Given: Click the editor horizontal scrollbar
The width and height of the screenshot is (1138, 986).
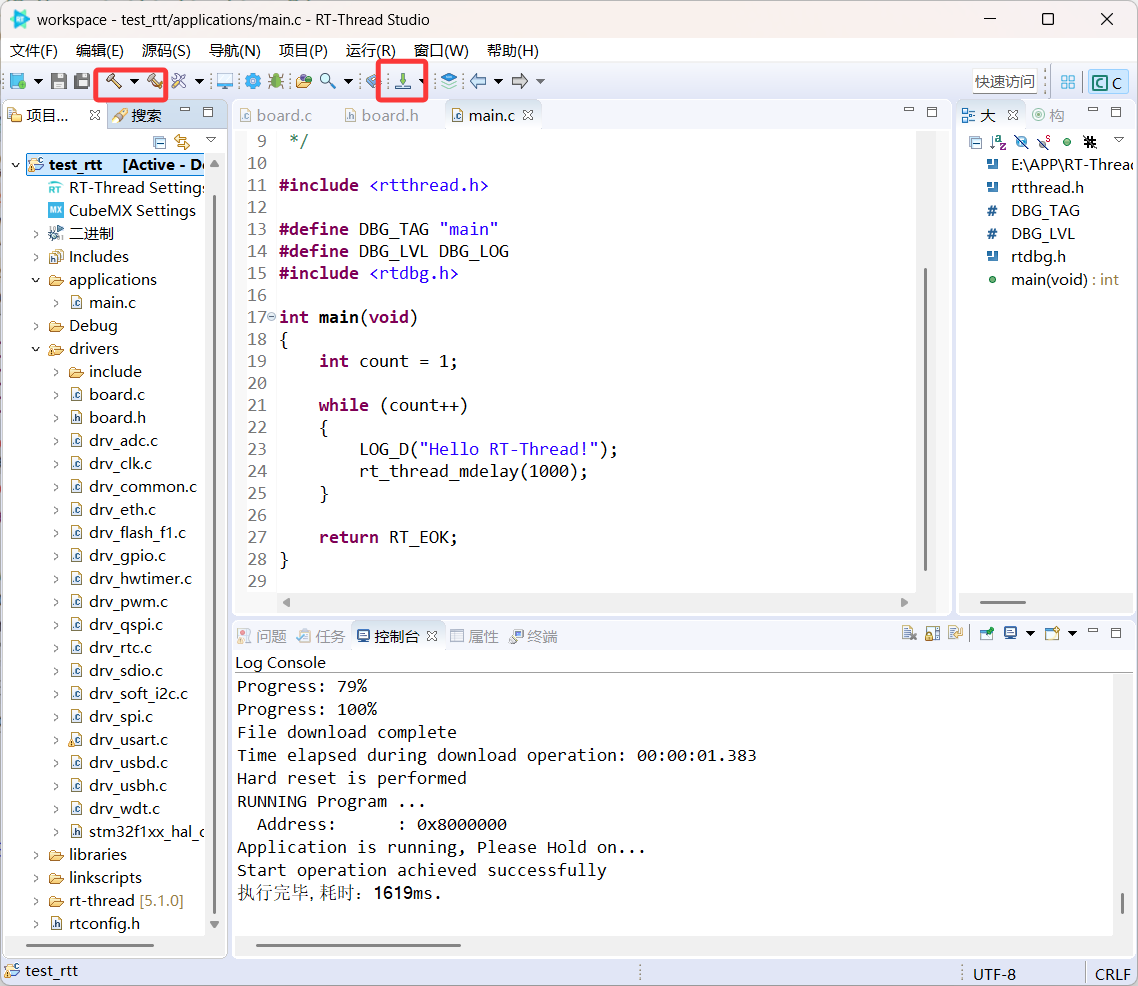Looking at the screenshot, I should coord(595,603).
